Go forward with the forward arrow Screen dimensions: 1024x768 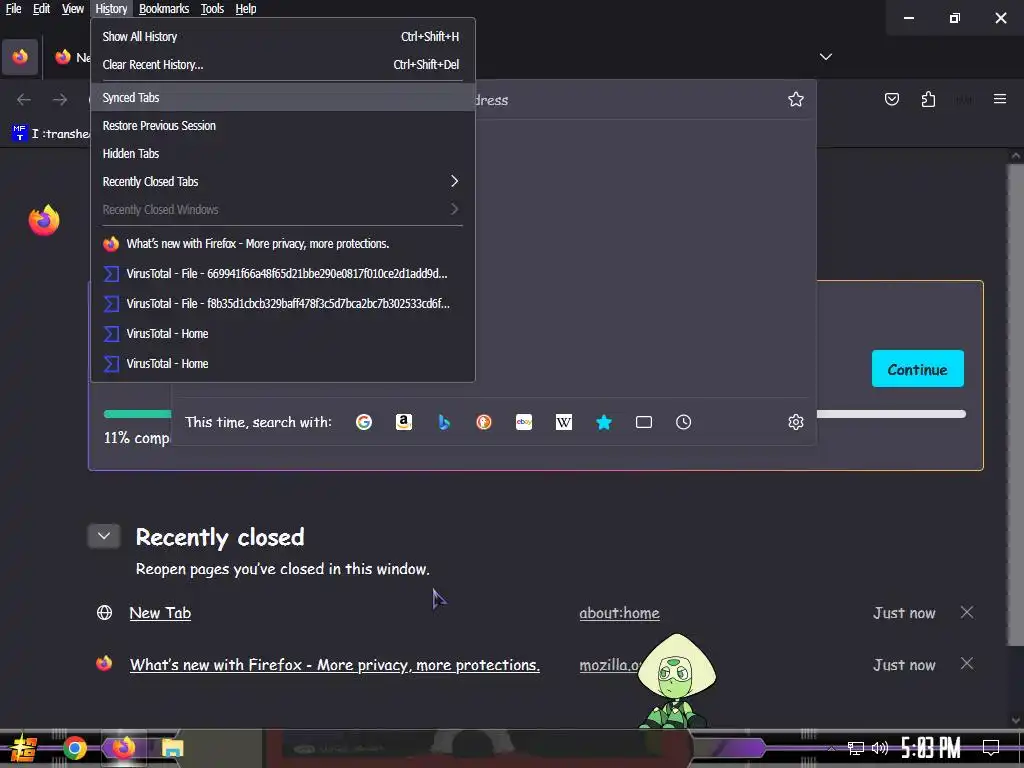point(60,99)
